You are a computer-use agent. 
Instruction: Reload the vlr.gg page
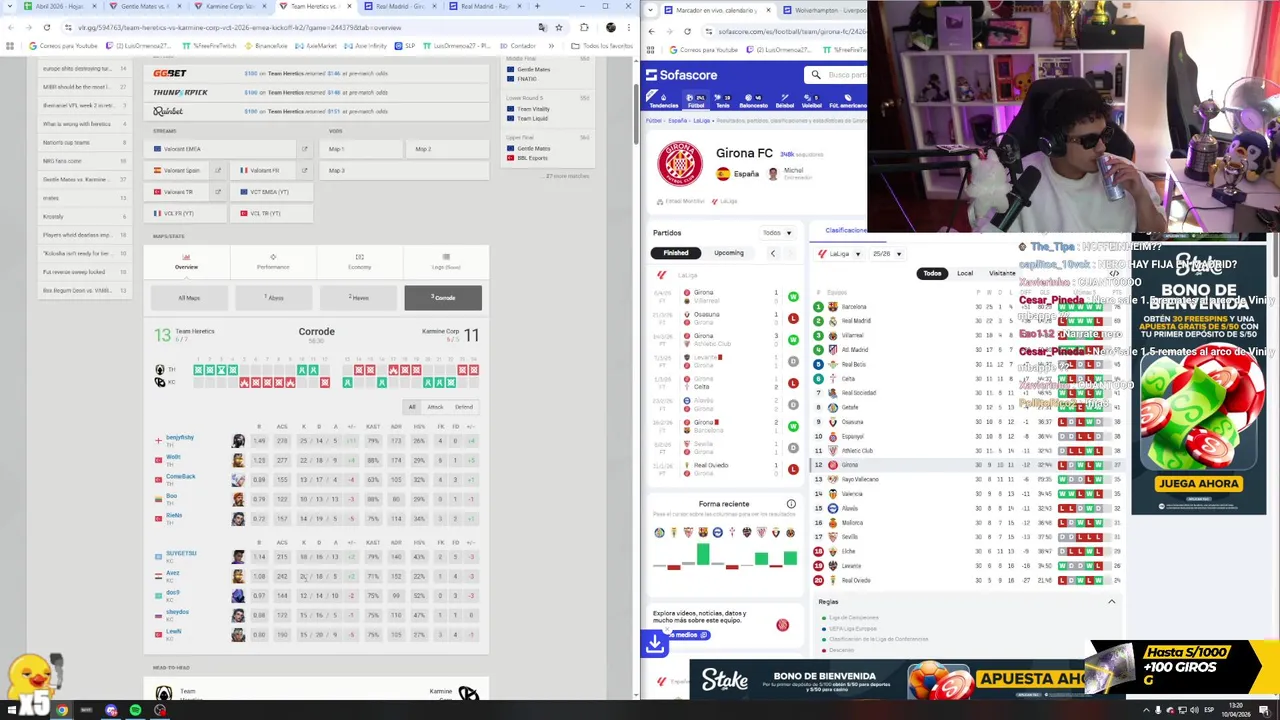coord(46,27)
